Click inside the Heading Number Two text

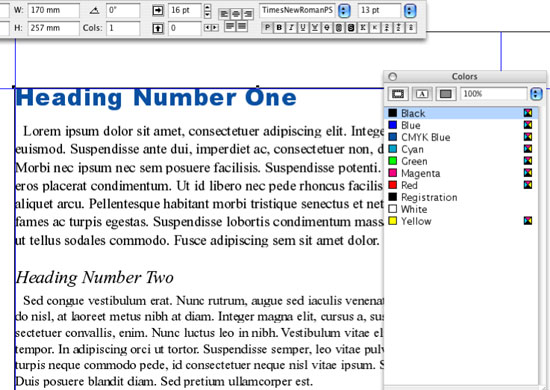[95, 277]
